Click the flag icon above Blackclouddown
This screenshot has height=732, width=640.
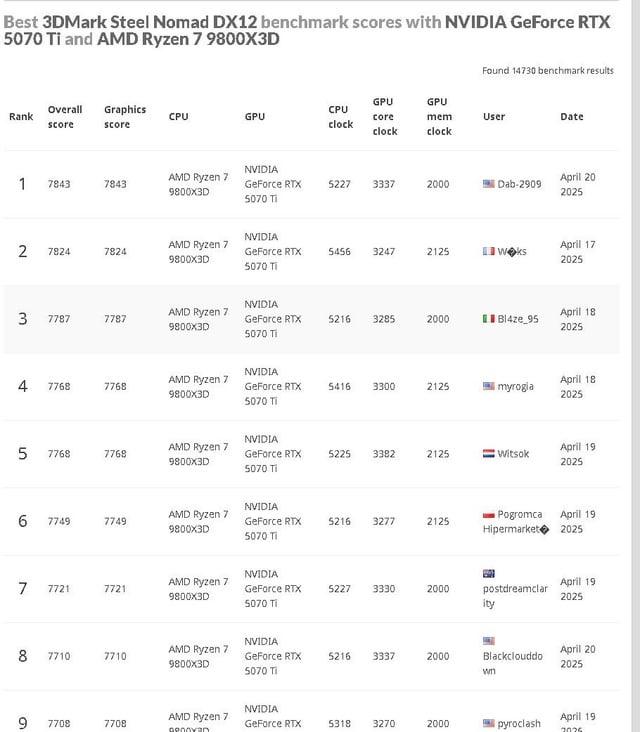click(x=488, y=641)
